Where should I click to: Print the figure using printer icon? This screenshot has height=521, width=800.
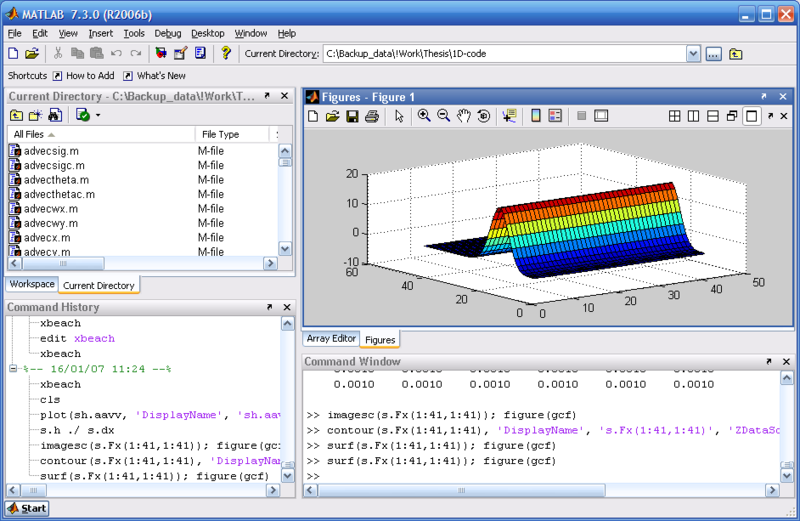tap(372, 116)
